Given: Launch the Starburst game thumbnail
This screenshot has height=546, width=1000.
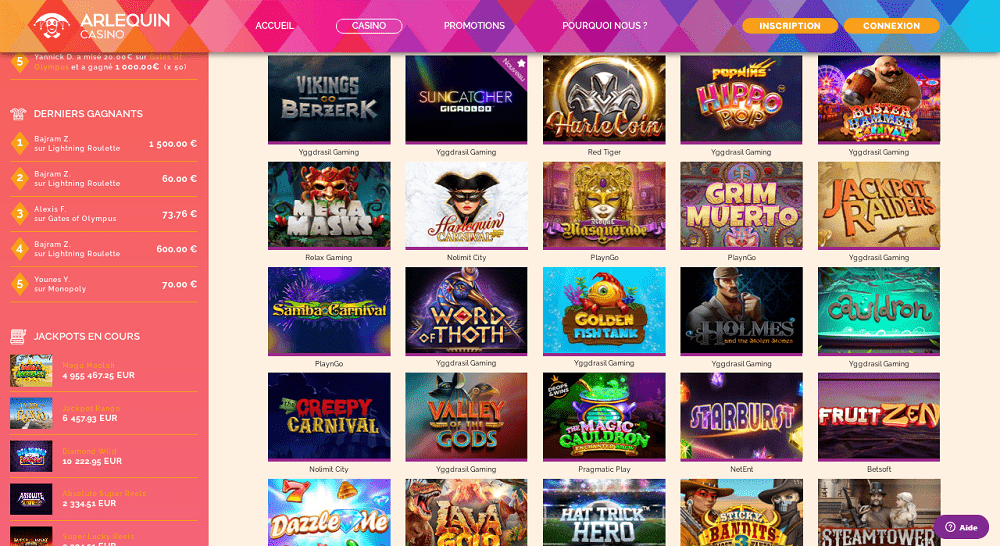Looking at the screenshot, I should [741, 417].
